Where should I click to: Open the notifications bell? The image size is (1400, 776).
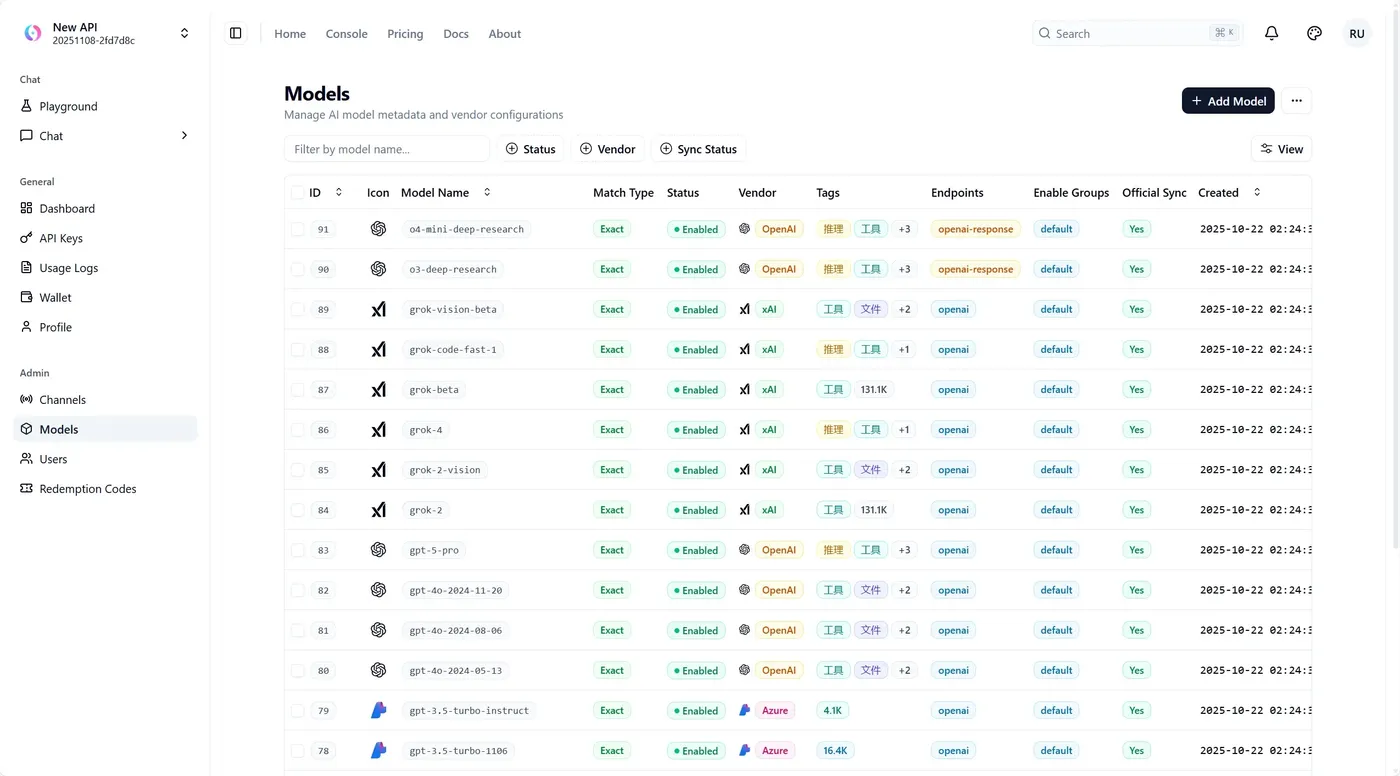click(1271, 33)
